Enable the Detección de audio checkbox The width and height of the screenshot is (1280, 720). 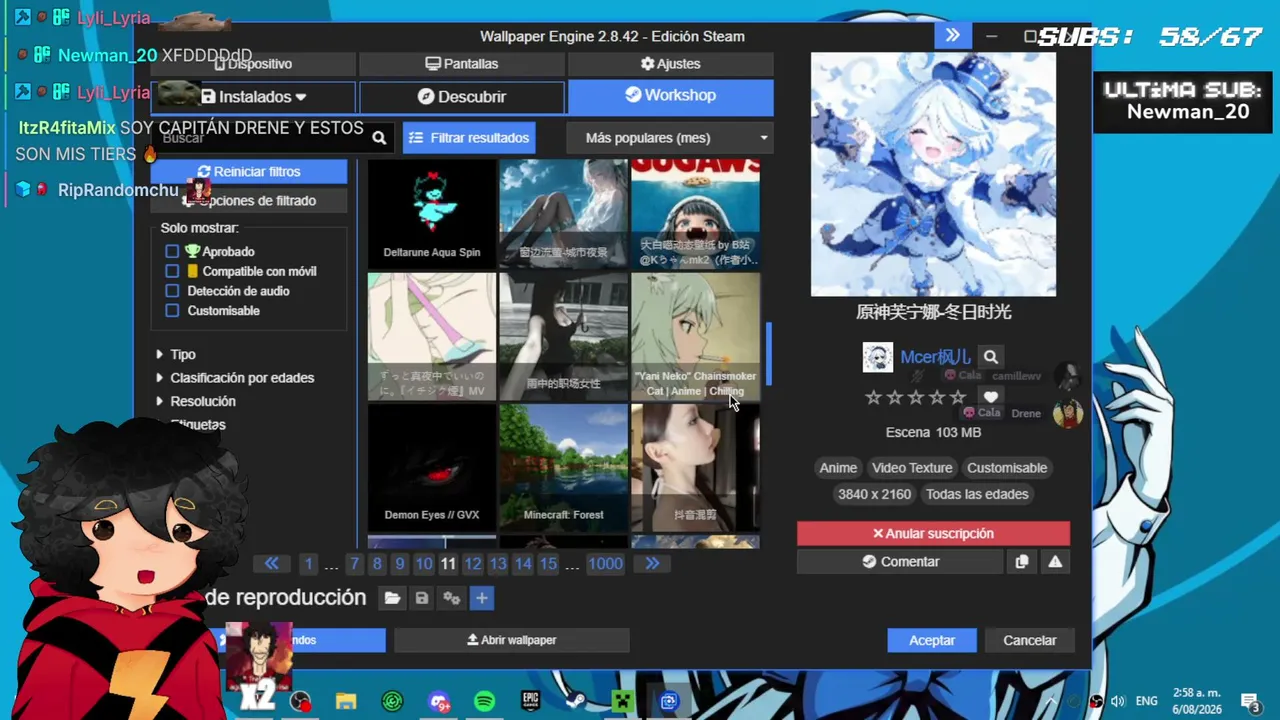[x=172, y=291]
